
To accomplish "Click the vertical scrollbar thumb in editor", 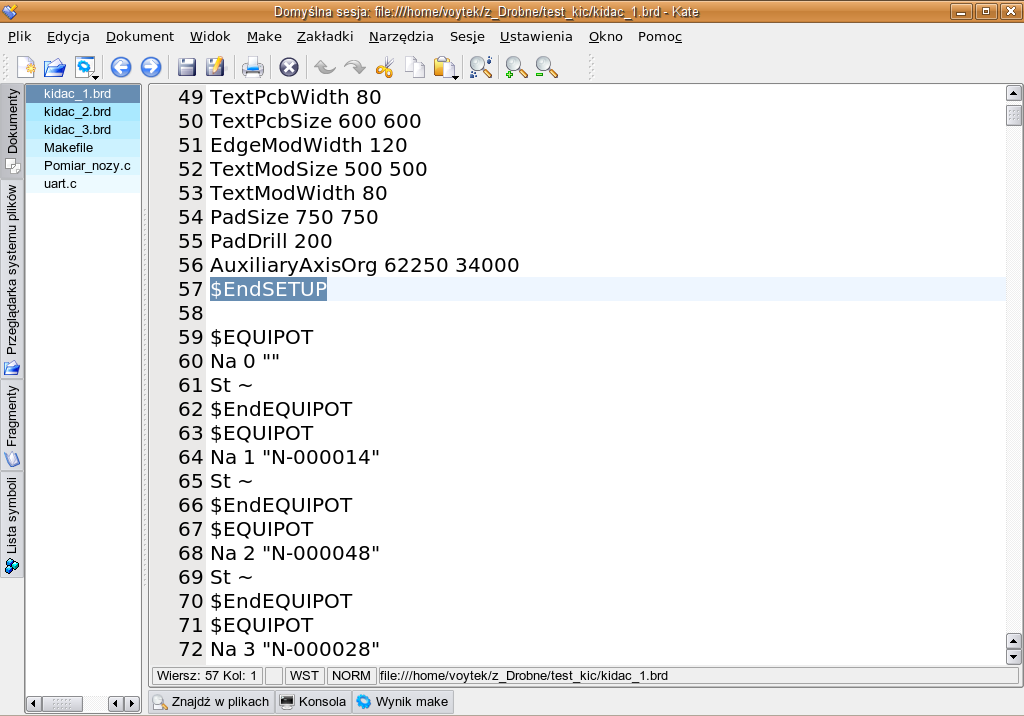I will 1014,115.
